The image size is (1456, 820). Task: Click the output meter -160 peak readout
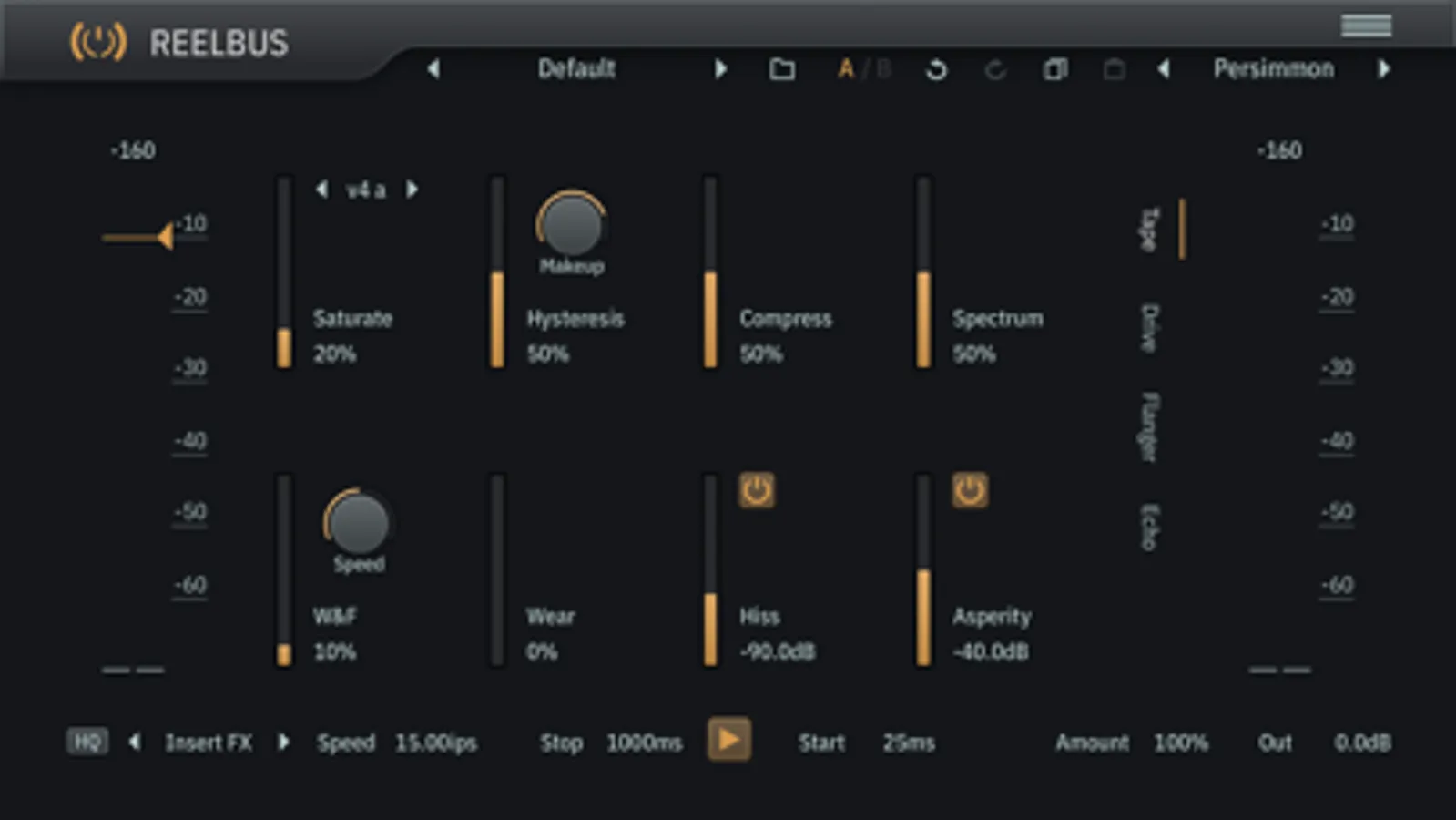pos(1279,150)
